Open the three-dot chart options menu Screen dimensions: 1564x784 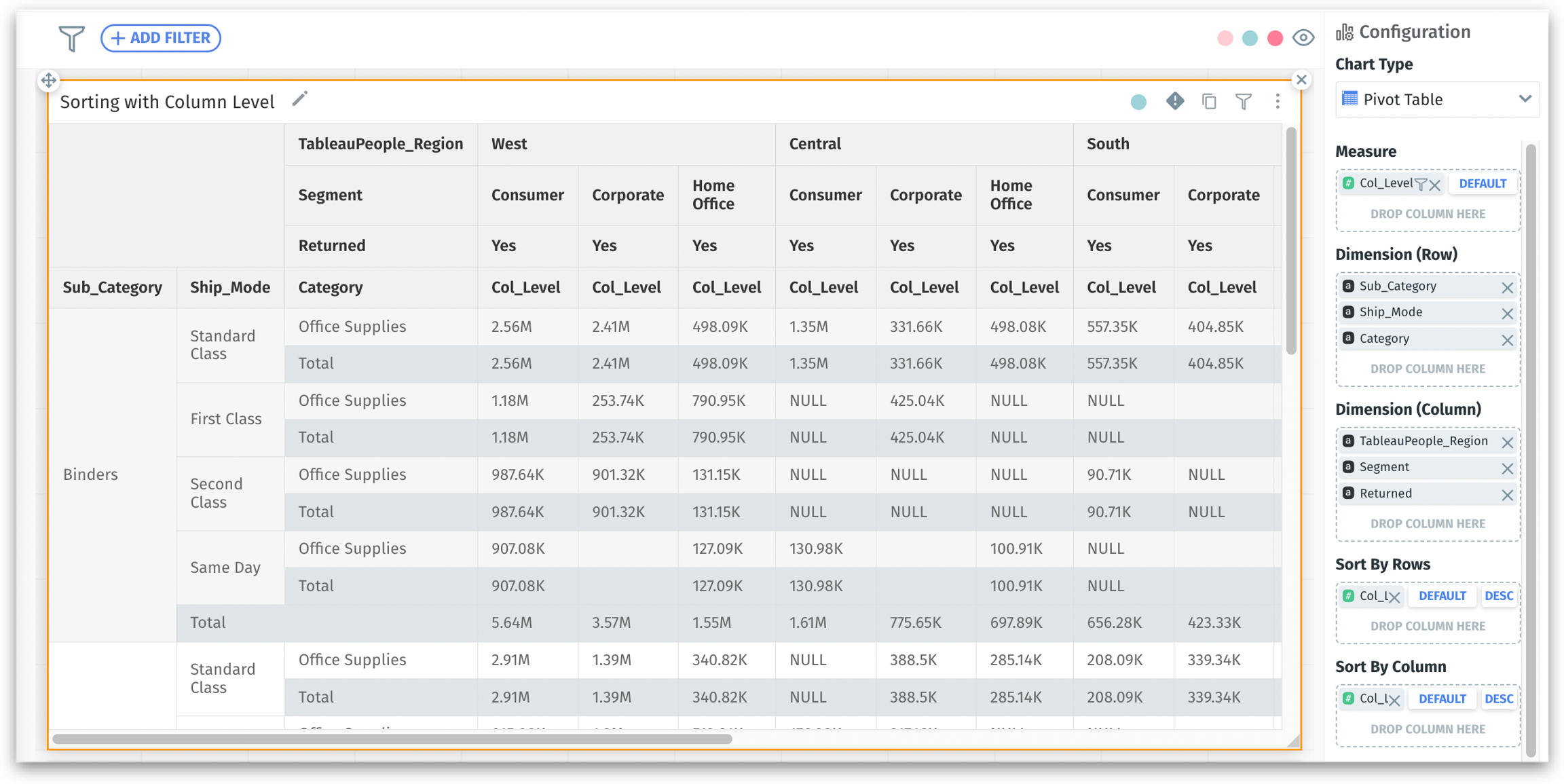1278,102
